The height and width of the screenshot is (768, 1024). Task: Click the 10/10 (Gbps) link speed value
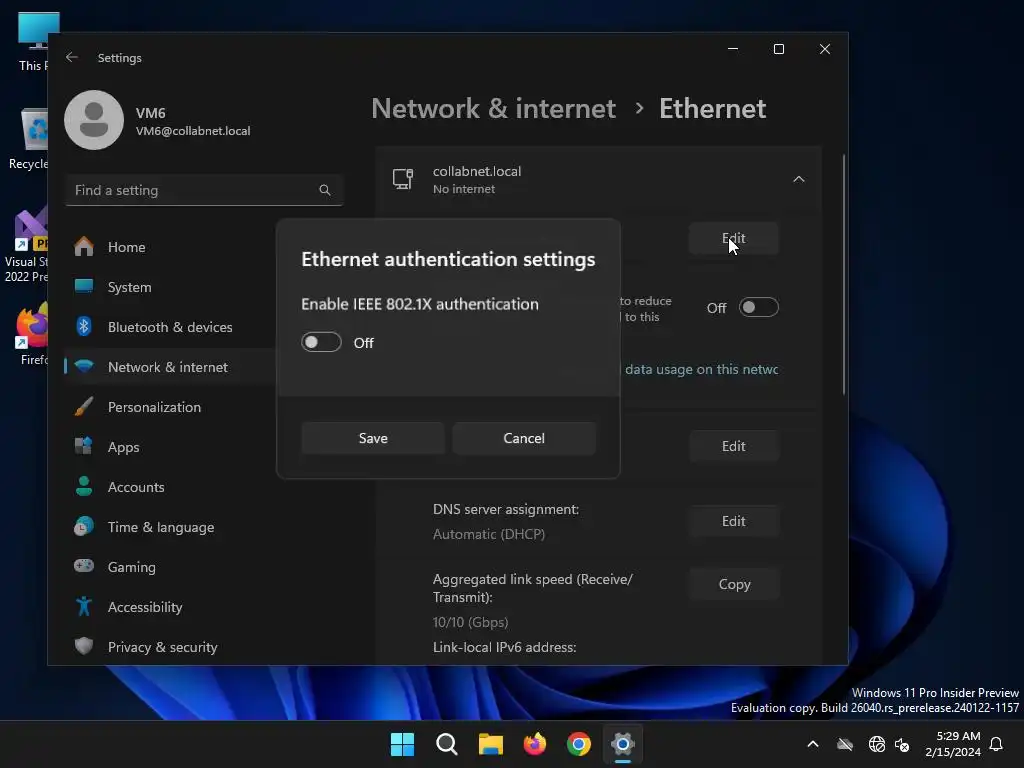[470, 622]
